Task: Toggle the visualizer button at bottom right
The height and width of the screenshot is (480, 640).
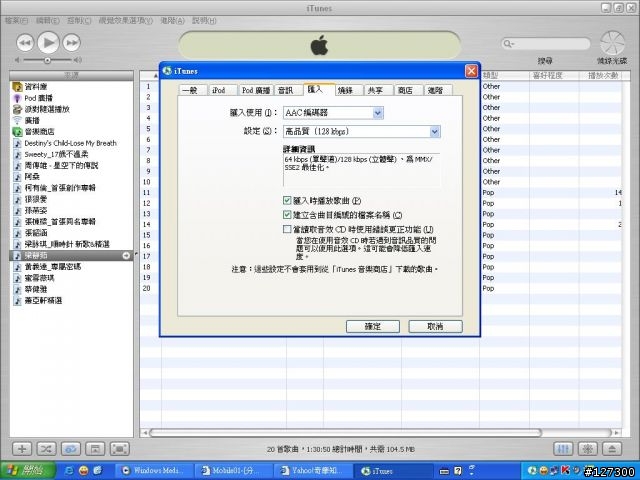Action: pyautogui.click(x=588, y=449)
